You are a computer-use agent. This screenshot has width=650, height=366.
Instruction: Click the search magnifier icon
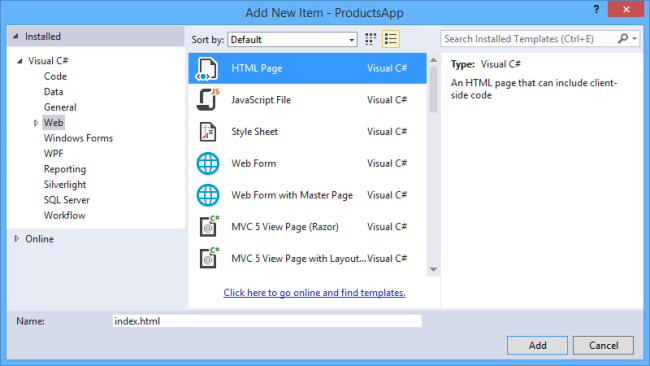coord(623,39)
